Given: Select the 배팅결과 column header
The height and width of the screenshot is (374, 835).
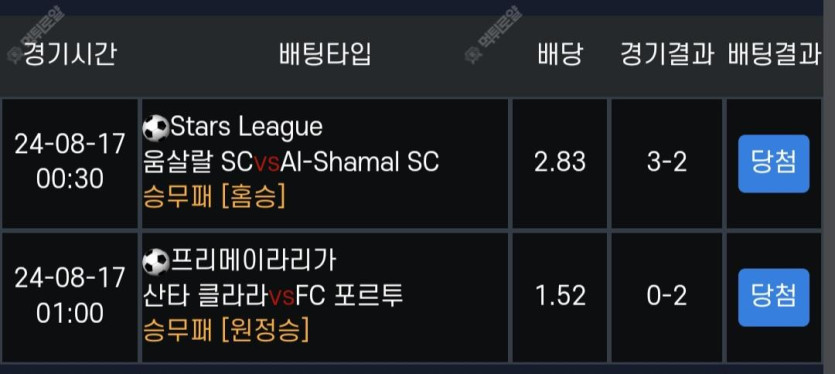Looking at the screenshot, I should point(774,54).
